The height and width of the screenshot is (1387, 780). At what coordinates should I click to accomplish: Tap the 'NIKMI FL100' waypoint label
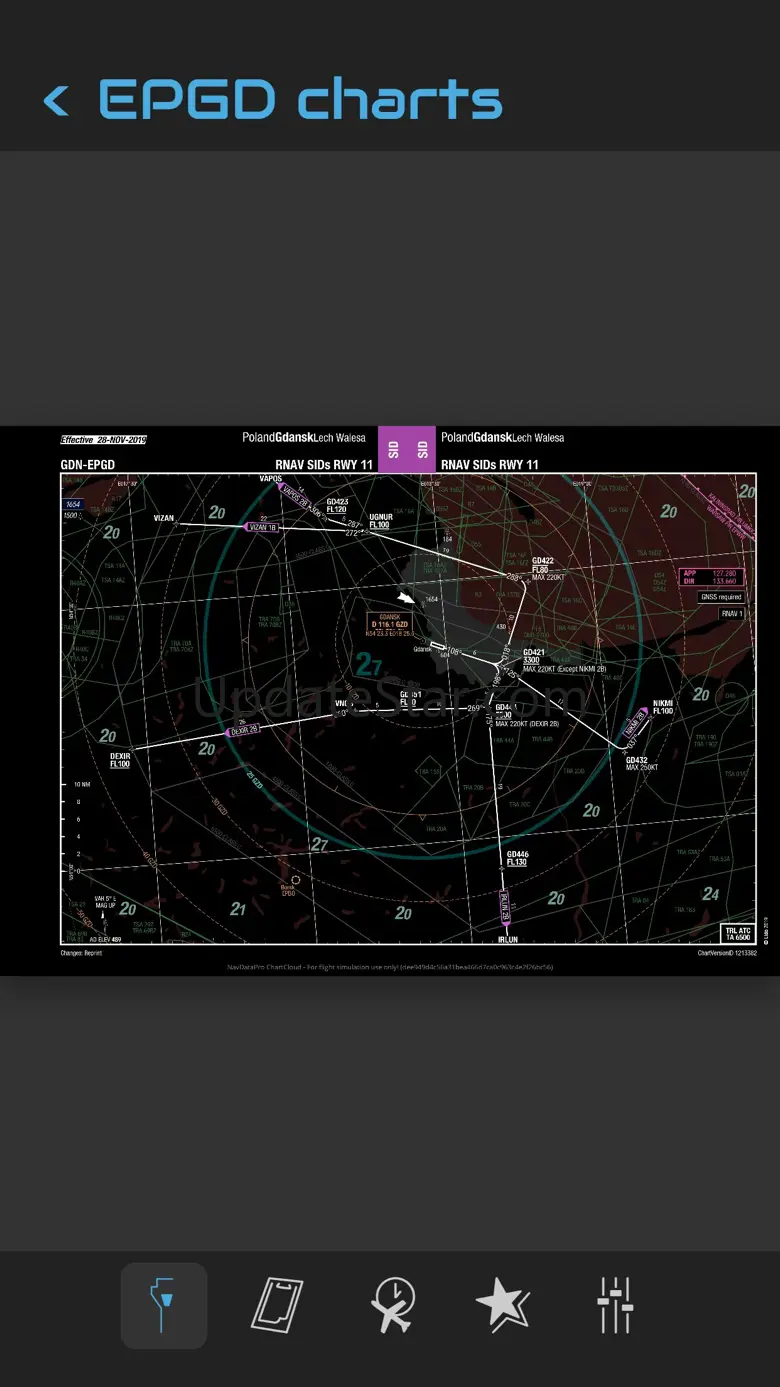pos(663,707)
